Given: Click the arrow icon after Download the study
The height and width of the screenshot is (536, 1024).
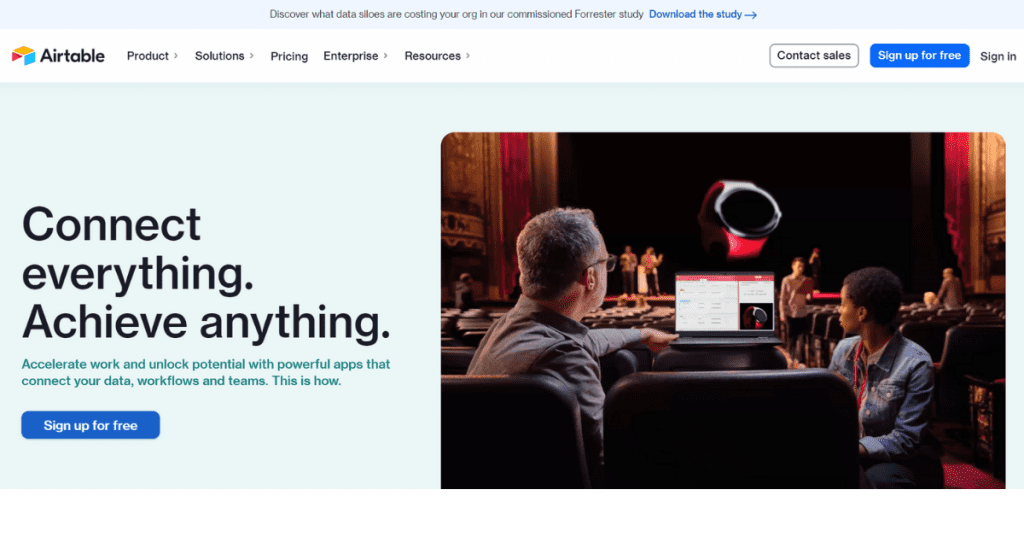Looking at the screenshot, I should pos(751,15).
